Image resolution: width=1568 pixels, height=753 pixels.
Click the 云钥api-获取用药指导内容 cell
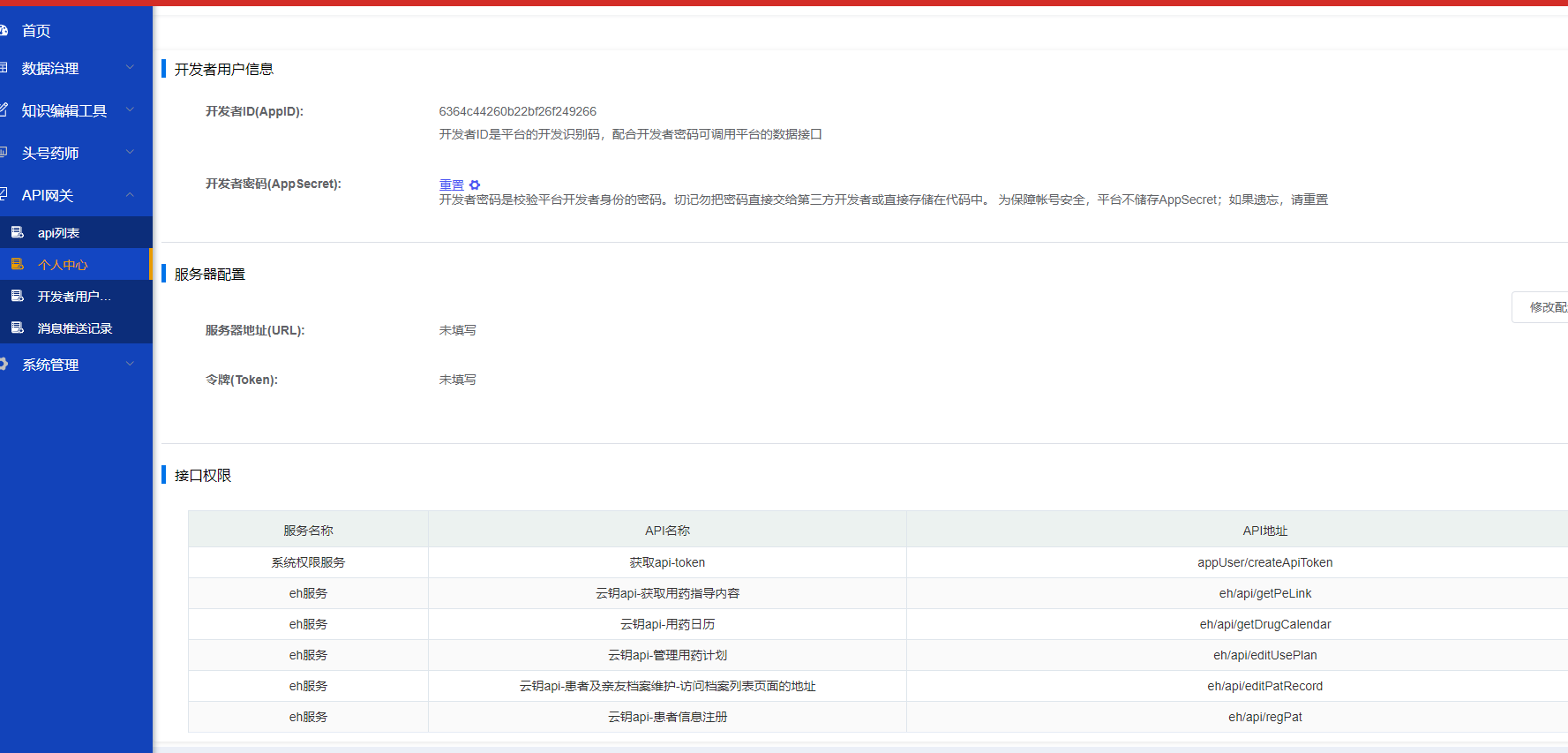pyautogui.click(x=667, y=593)
